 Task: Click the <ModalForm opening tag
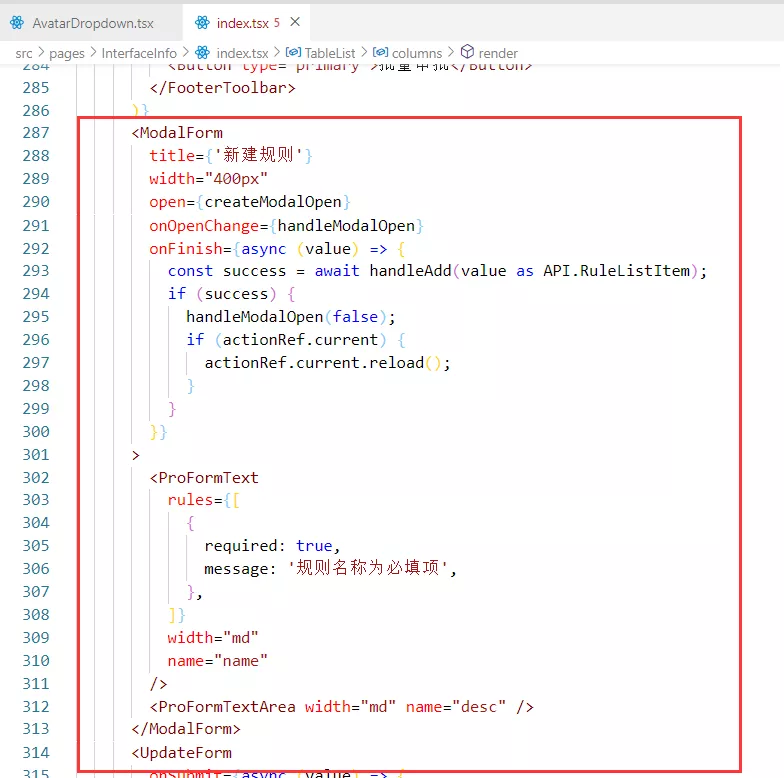click(177, 133)
